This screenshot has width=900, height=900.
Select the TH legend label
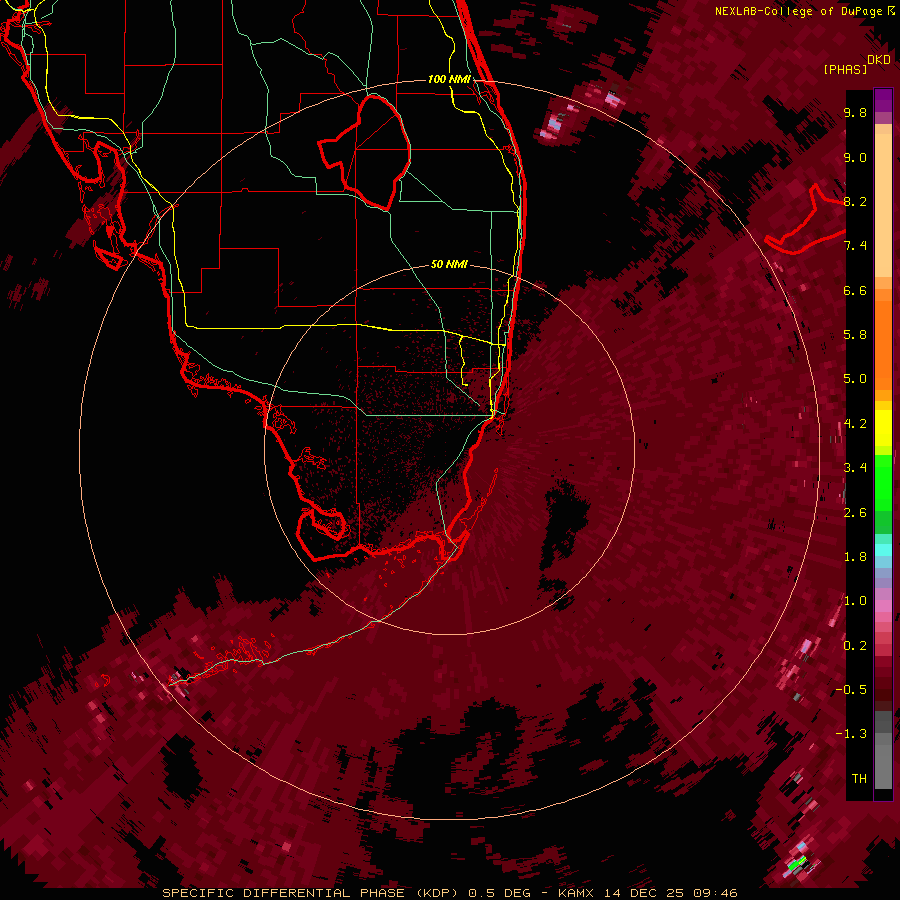click(859, 779)
